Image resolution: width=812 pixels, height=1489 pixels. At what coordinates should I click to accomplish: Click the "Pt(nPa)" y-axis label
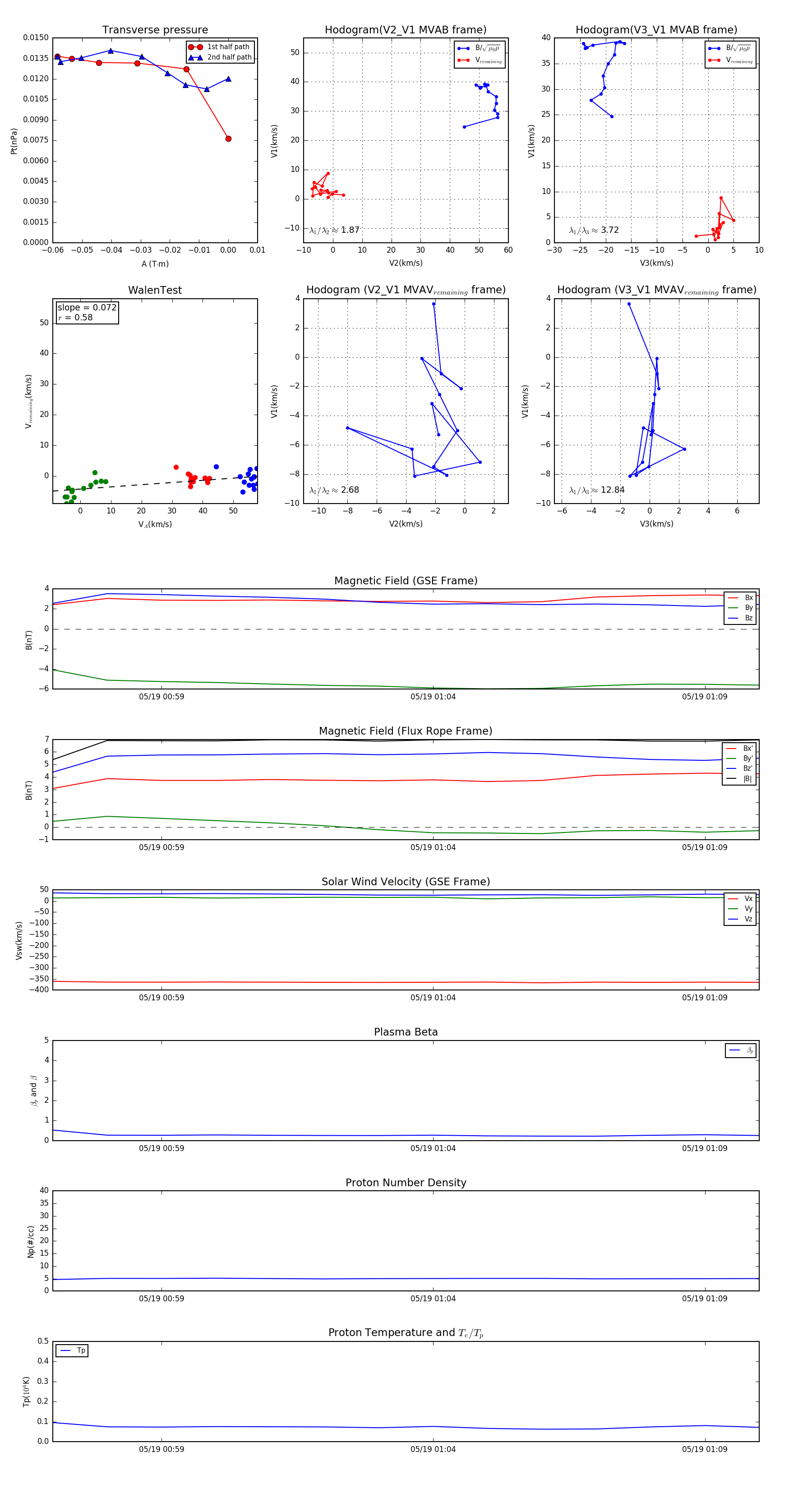click(14, 140)
